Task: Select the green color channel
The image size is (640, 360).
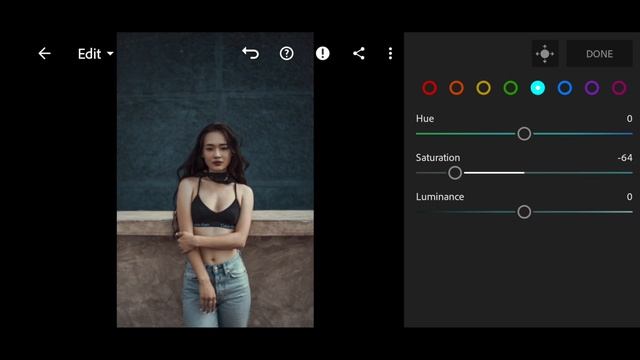Action: pyautogui.click(x=511, y=88)
